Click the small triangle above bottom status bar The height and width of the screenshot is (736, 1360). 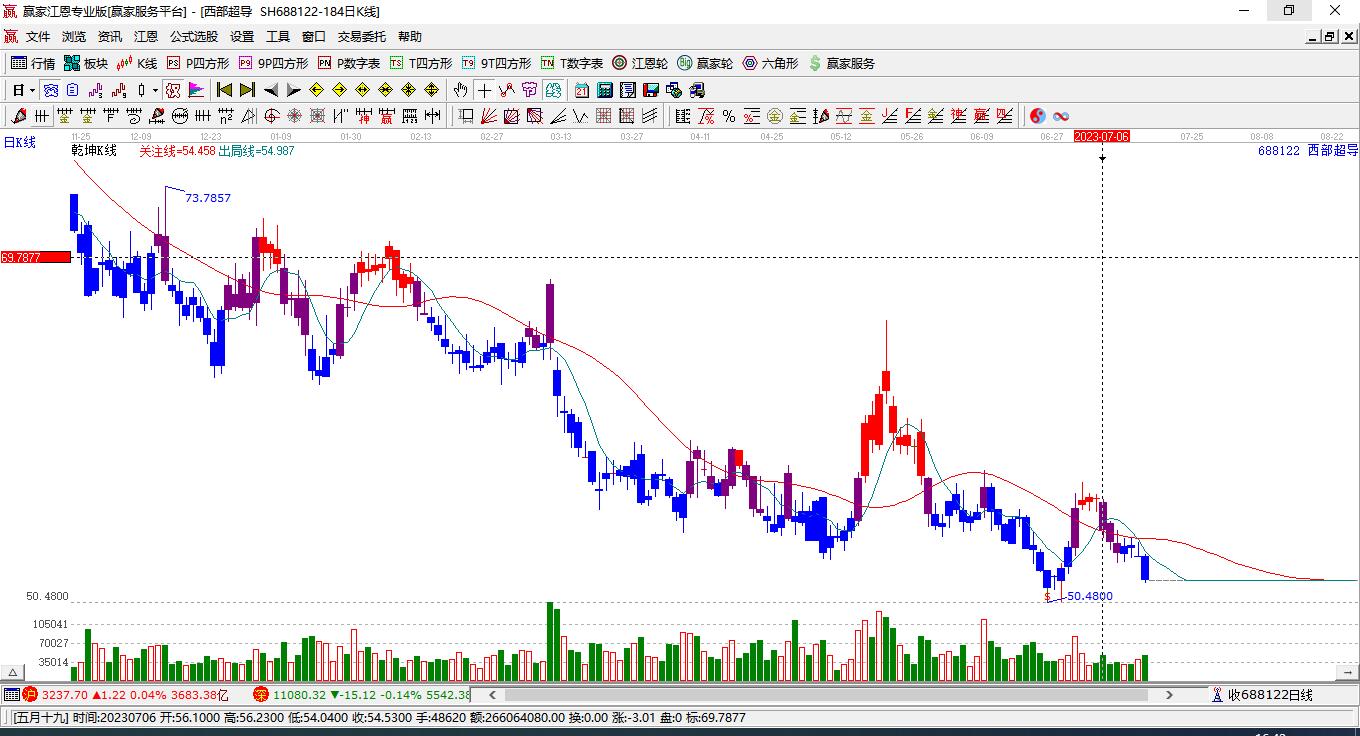click(14, 672)
